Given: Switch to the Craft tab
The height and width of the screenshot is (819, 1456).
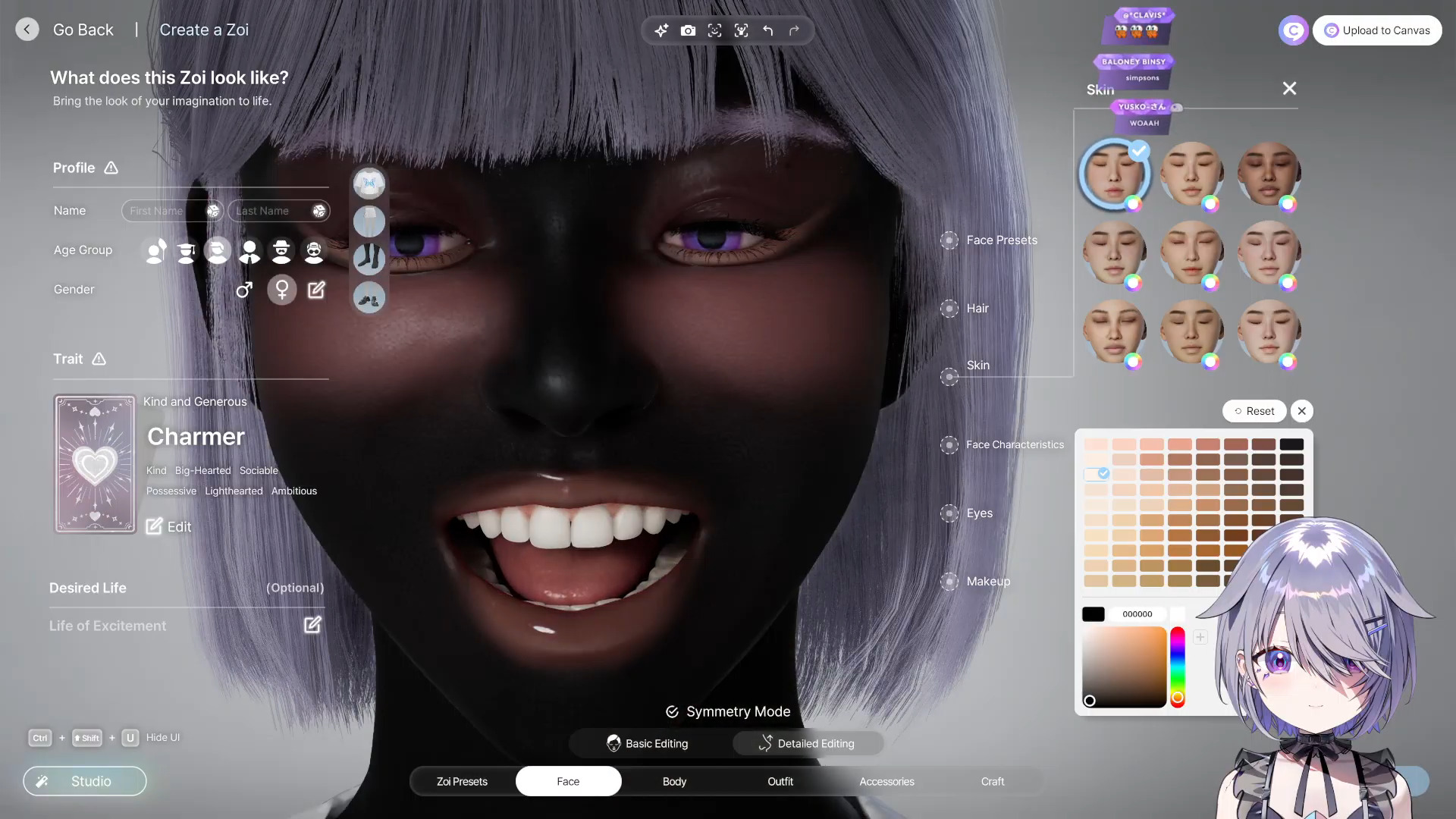Looking at the screenshot, I should click(x=993, y=781).
